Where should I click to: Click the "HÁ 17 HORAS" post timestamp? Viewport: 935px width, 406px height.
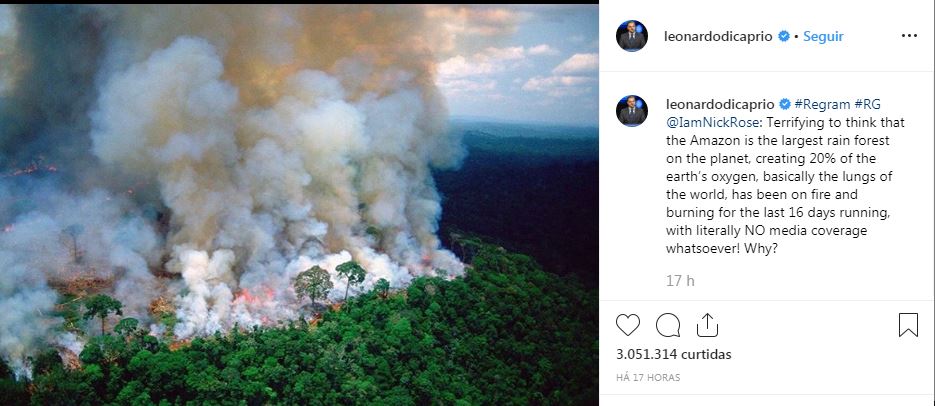pyautogui.click(x=648, y=378)
